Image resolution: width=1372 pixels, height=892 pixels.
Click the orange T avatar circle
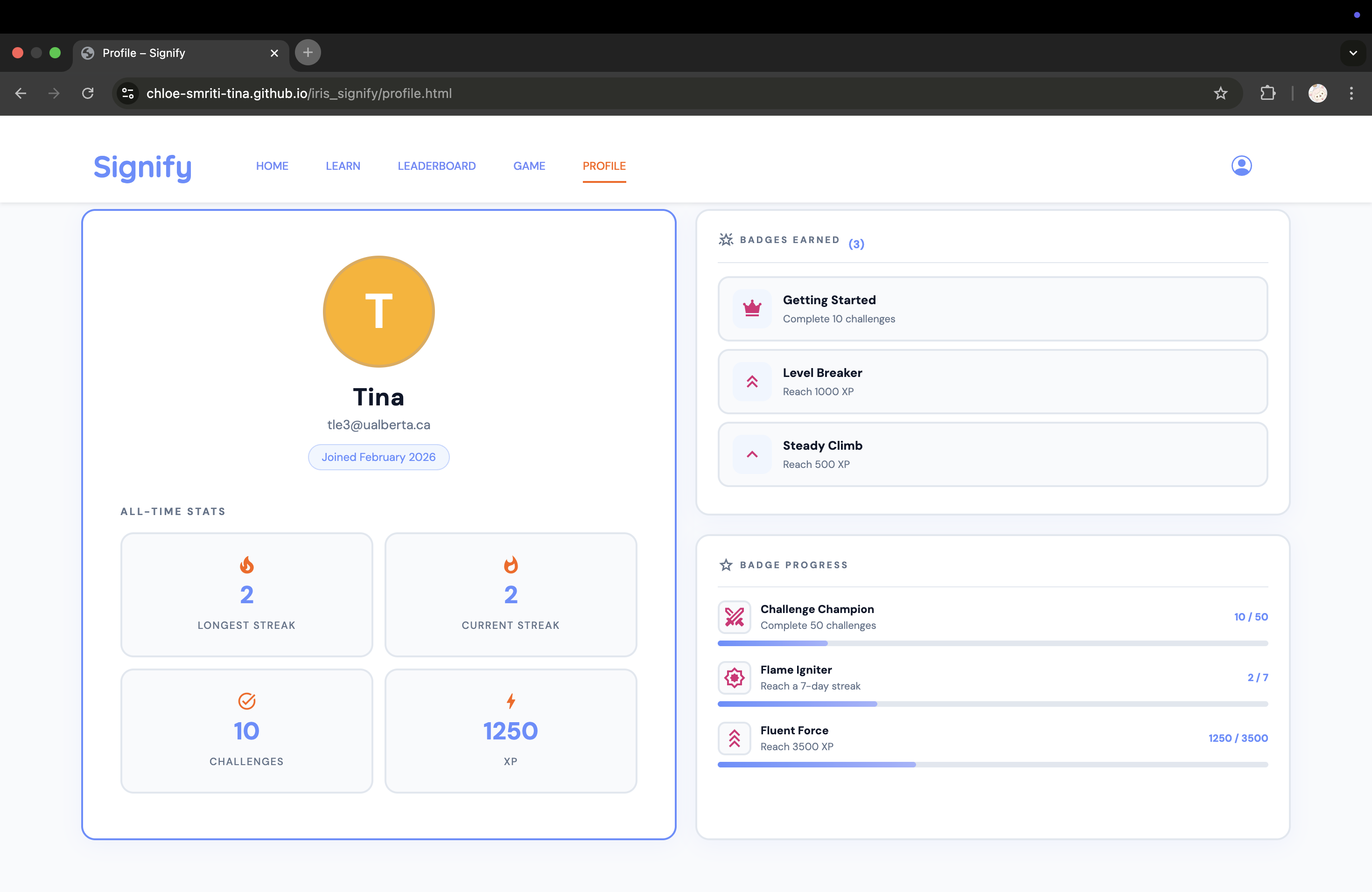(x=378, y=311)
